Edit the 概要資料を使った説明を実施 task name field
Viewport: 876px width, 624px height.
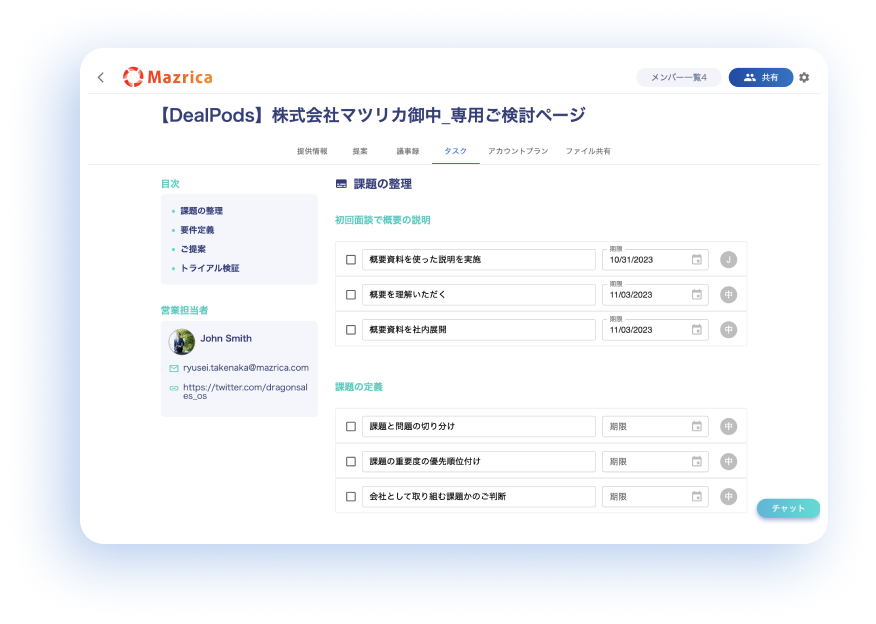tap(479, 260)
